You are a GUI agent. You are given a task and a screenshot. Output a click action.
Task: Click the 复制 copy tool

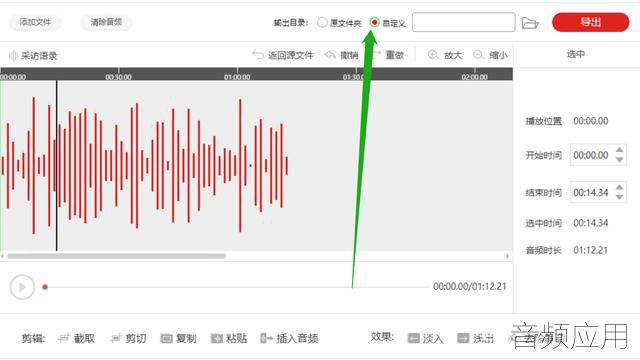click(178, 338)
